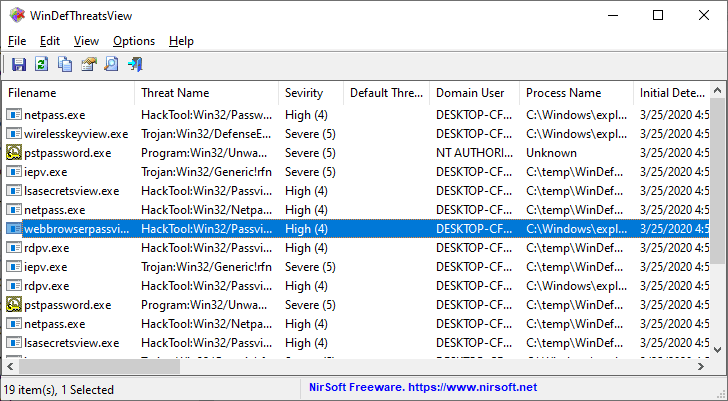This screenshot has height=401, width=728.
Task: Click the vertical scrollbar down arrow
Action: tap(718, 348)
